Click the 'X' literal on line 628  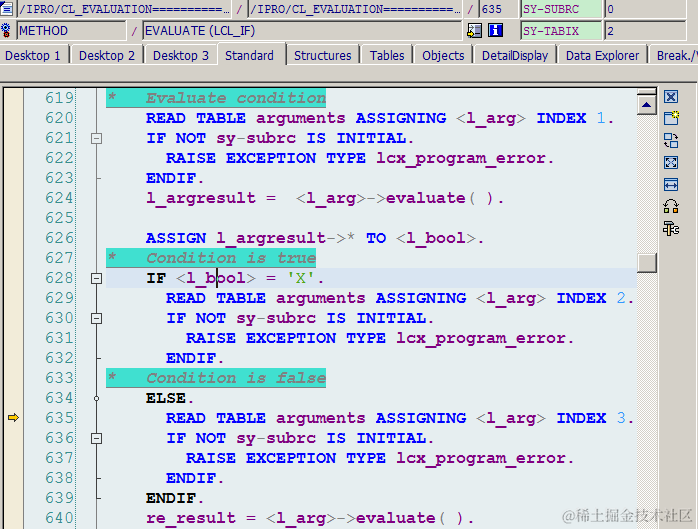coord(300,278)
